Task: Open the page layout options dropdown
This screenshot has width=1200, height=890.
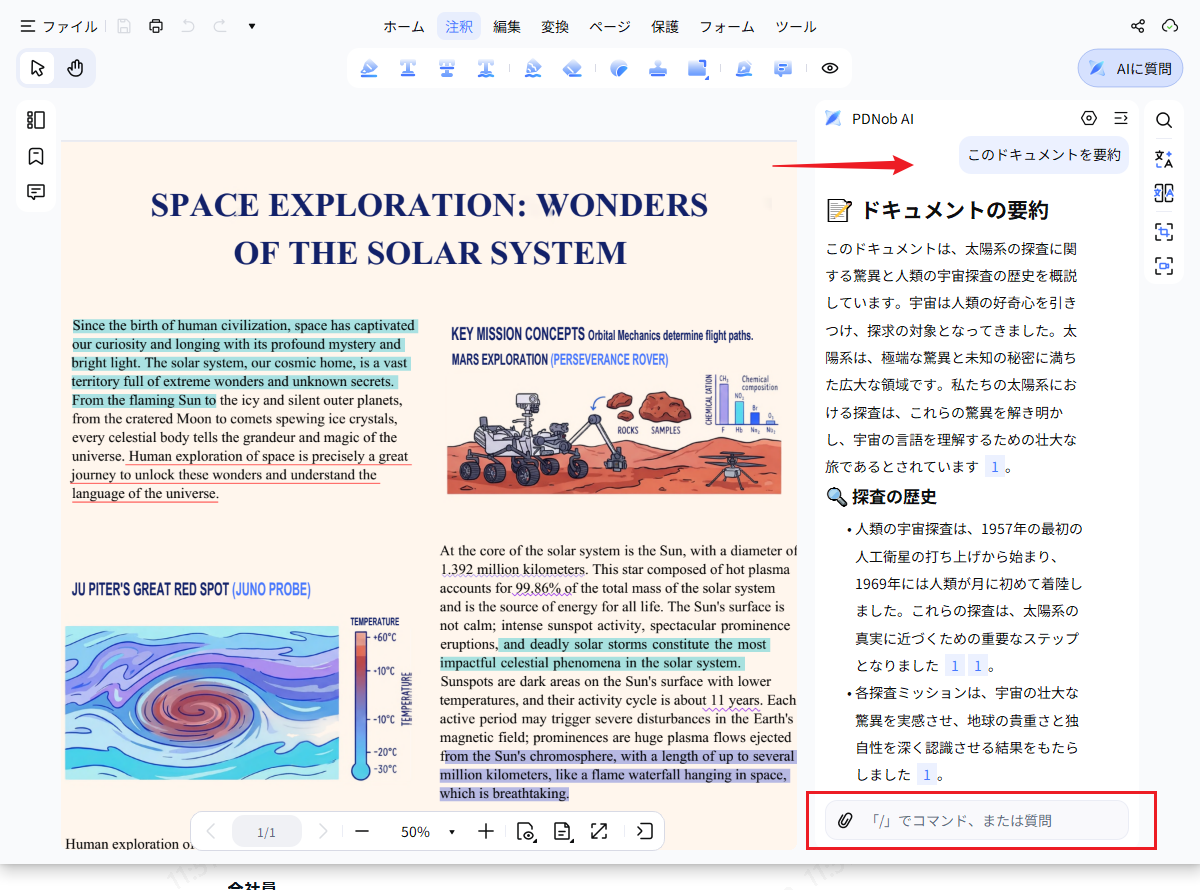Action: [563, 831]
